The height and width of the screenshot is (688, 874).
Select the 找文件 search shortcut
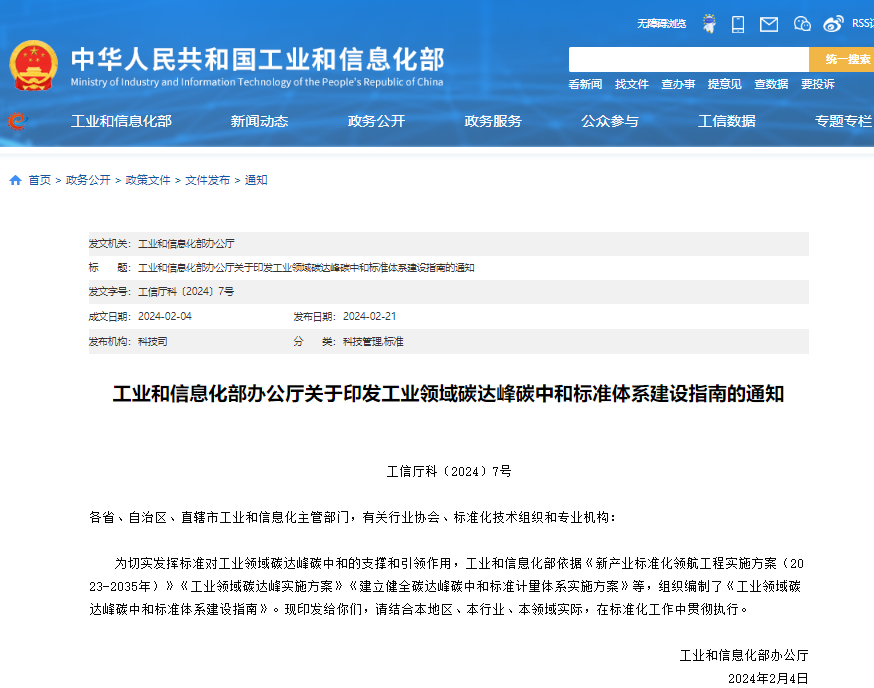point(631,85)
